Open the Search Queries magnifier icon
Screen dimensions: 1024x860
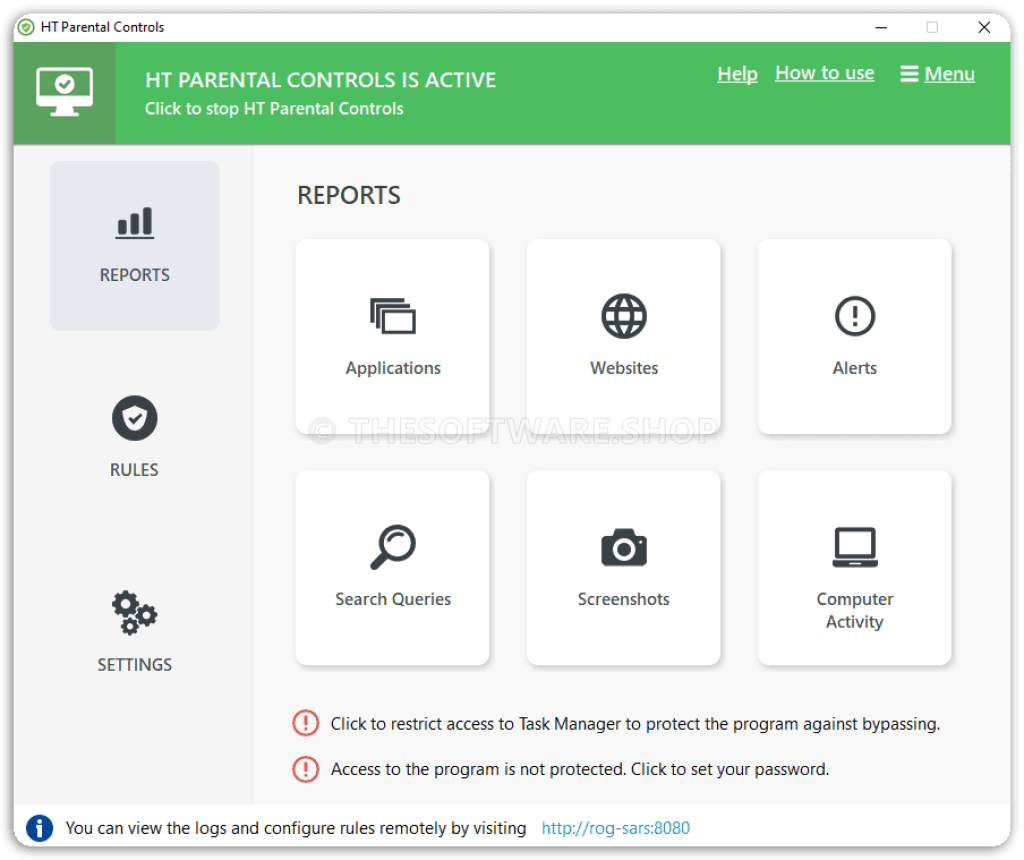pos(392,547)
